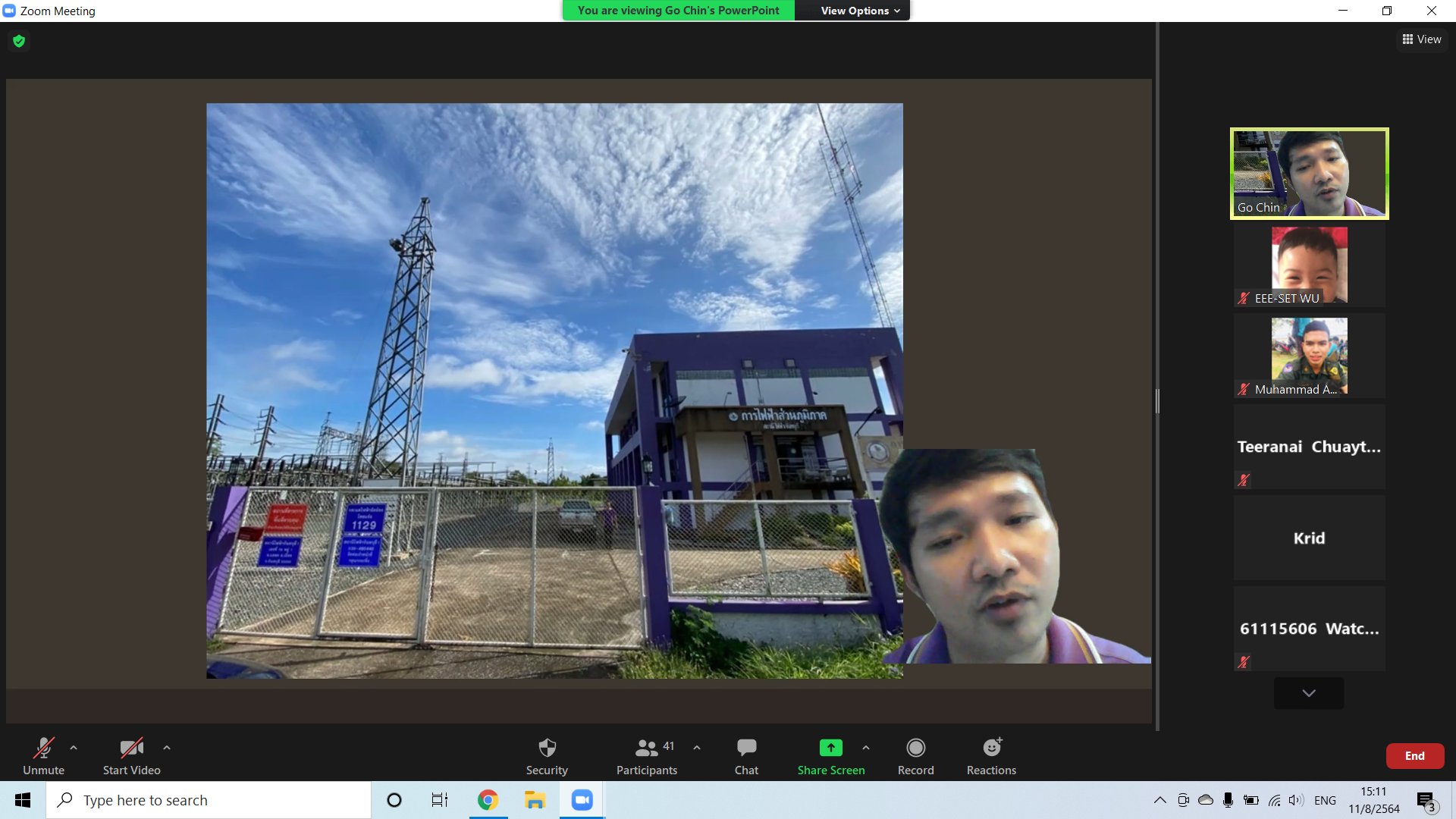Switch layout with the View button
The height and width of the screenshot is (819, 1456).
click(x=1422, y=39)
